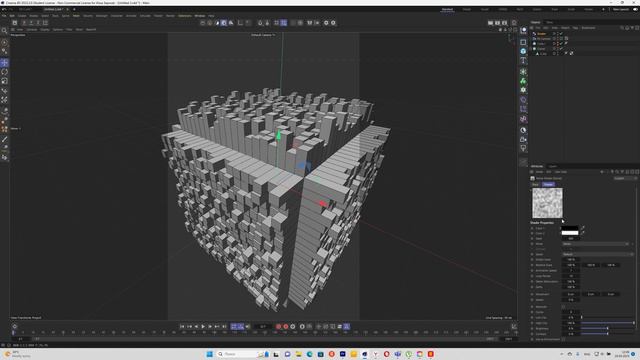Image resolution: width=640 pixels, height=360 pixels.
Task: Open the Simulate menu
Action: [145, 16]
